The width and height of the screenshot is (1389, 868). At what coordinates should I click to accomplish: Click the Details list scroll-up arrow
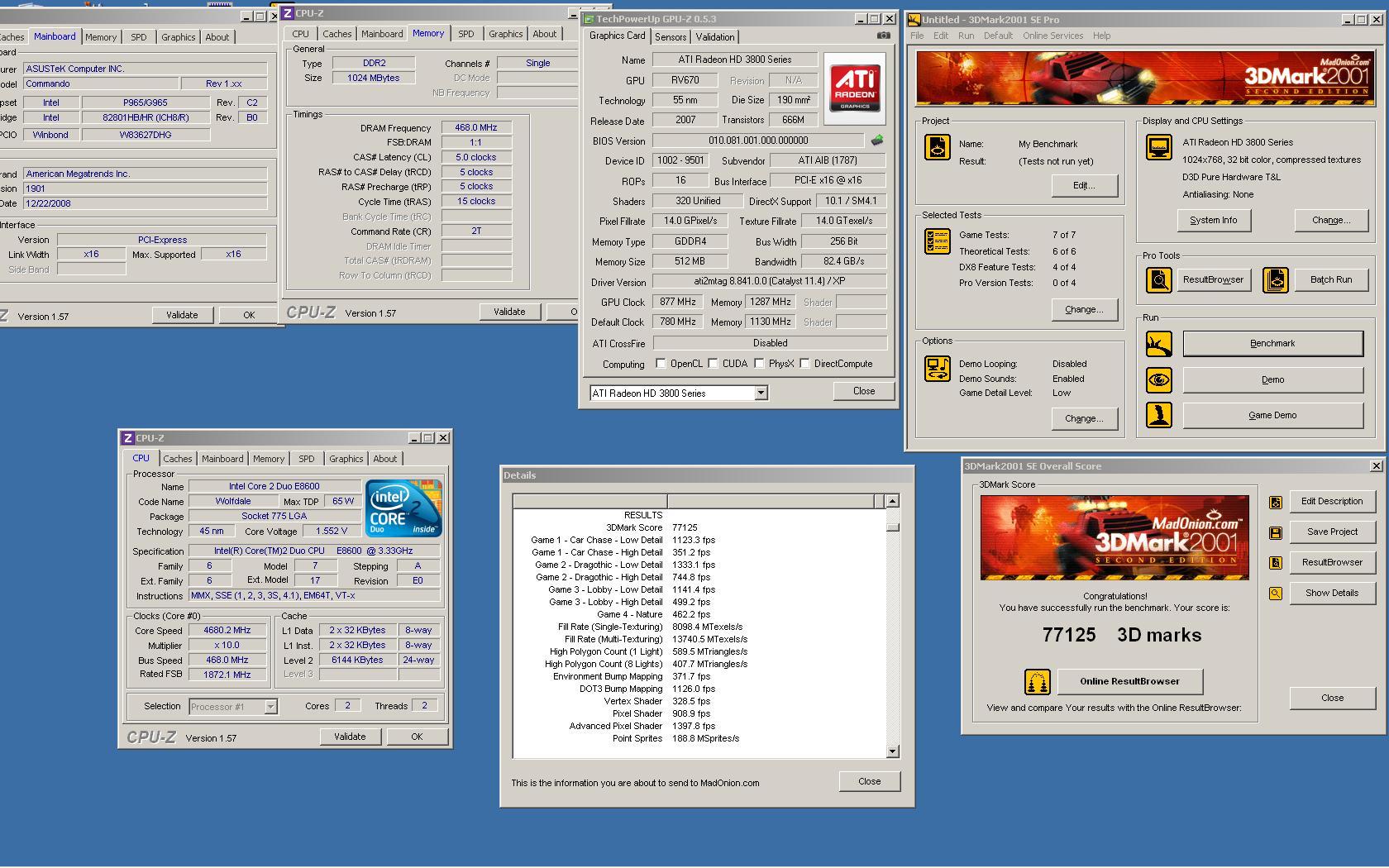[892, 501]
